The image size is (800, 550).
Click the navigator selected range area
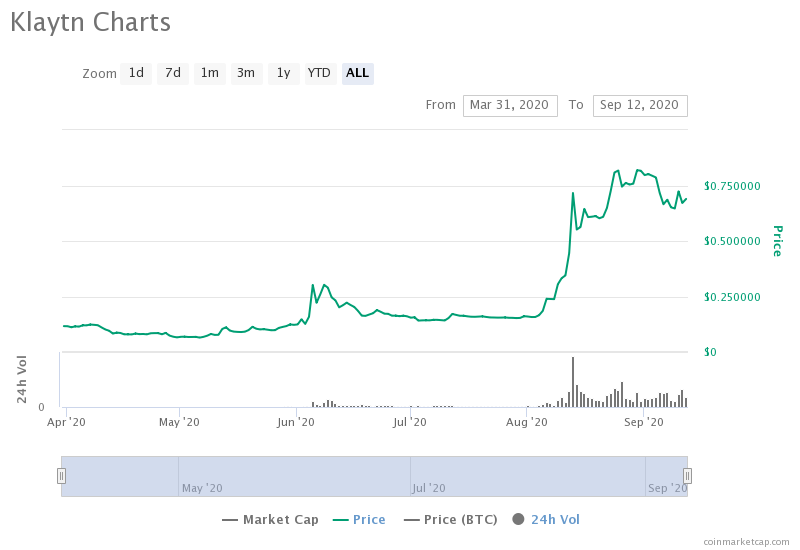374,476
